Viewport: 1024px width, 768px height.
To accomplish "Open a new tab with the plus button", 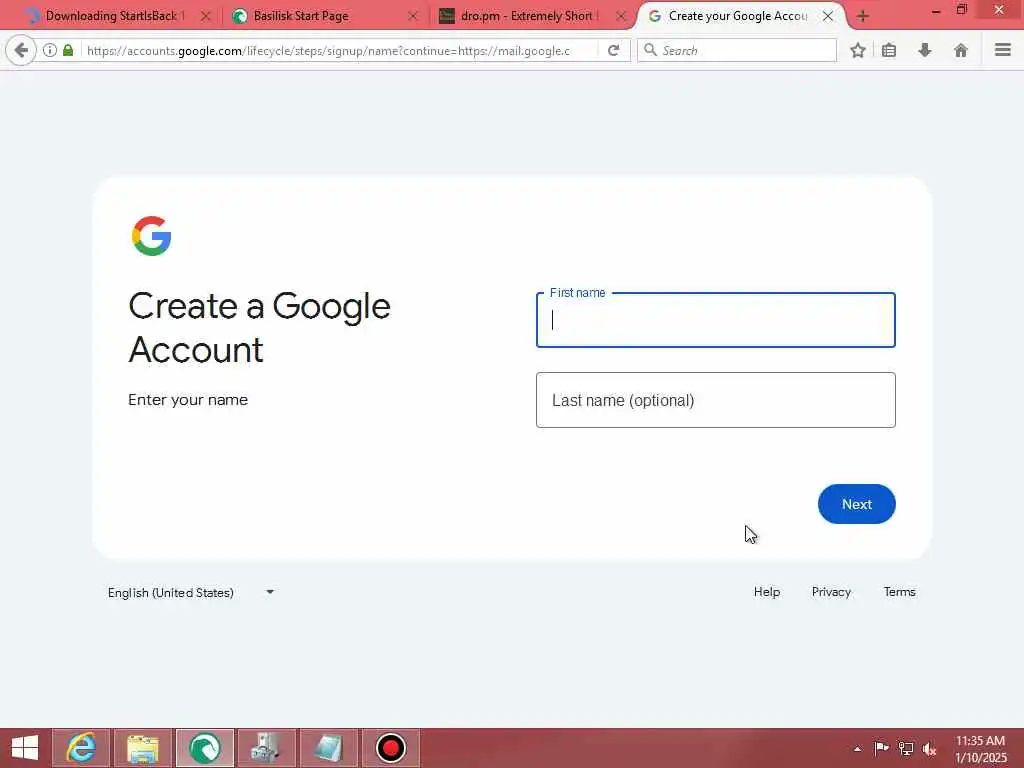I will point(863,16).
